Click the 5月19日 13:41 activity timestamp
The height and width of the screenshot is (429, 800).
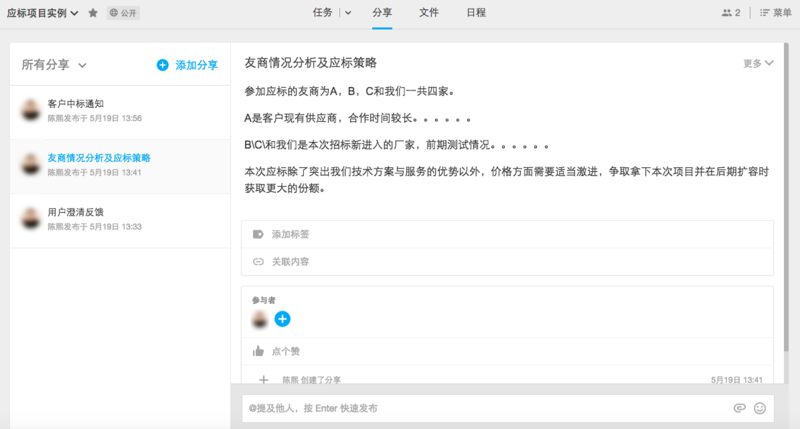(737, 380)
